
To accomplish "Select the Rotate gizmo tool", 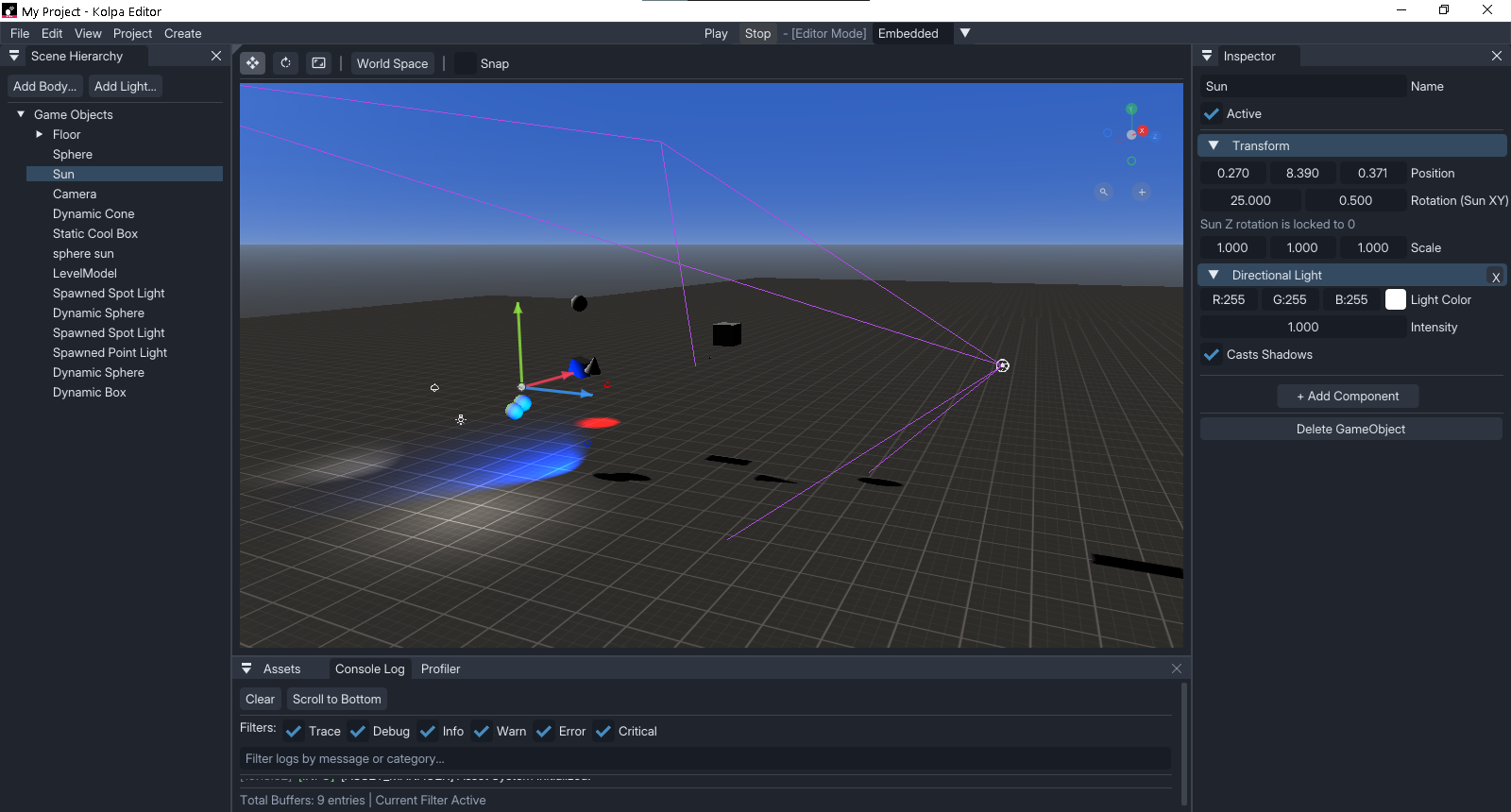I will tap(286, 63).
